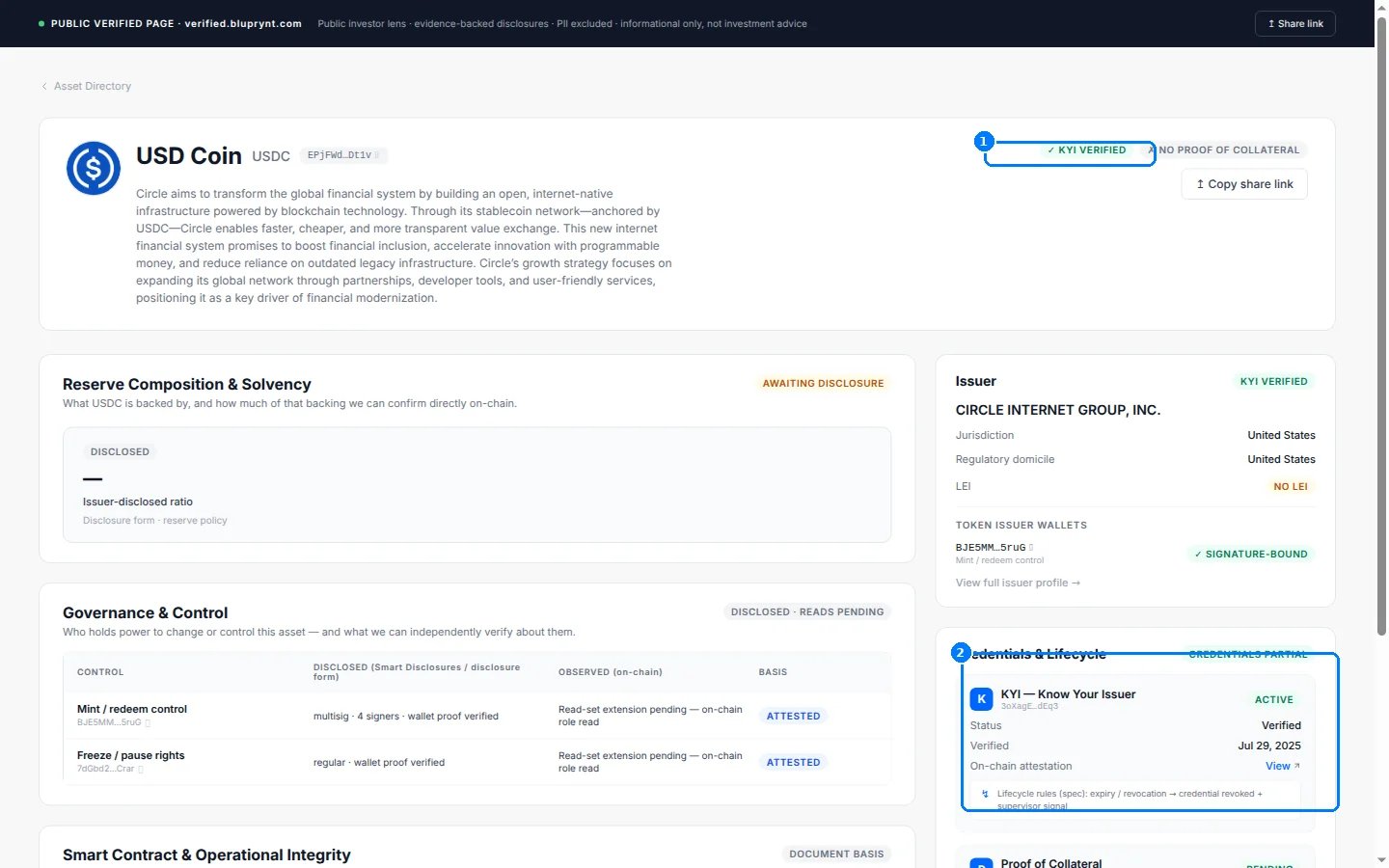This screenshot has width=1389, height=868.
Task: Click the DISCLOSED · READS PENDING badge
Action: (807, 612)
